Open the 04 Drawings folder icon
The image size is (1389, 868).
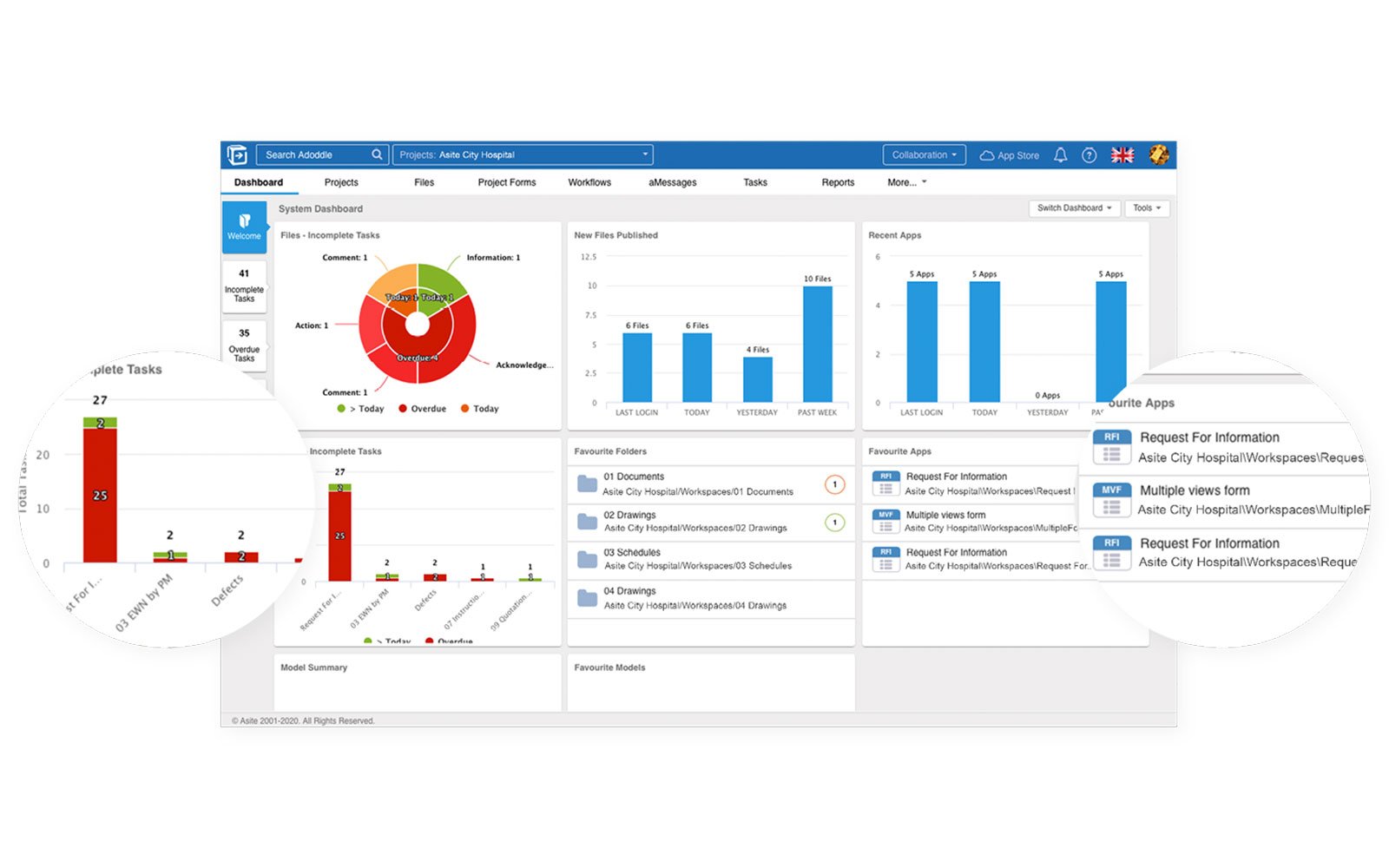click(x=588, y=597)
